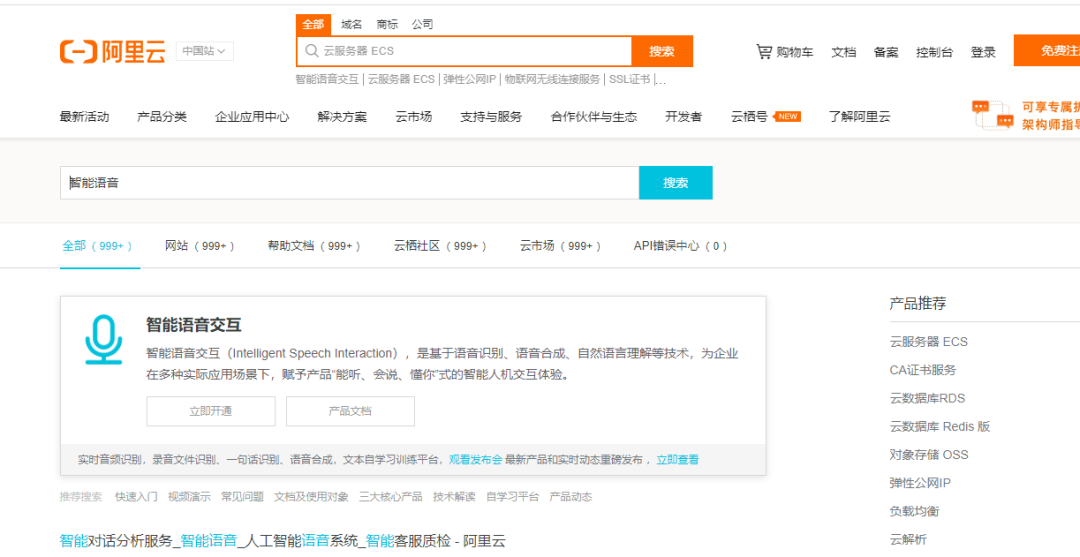The height and width of the screenshot is (557, 1080).
Task: Click the 弹性公网IP hot search link
Action: tap(469, 79)
